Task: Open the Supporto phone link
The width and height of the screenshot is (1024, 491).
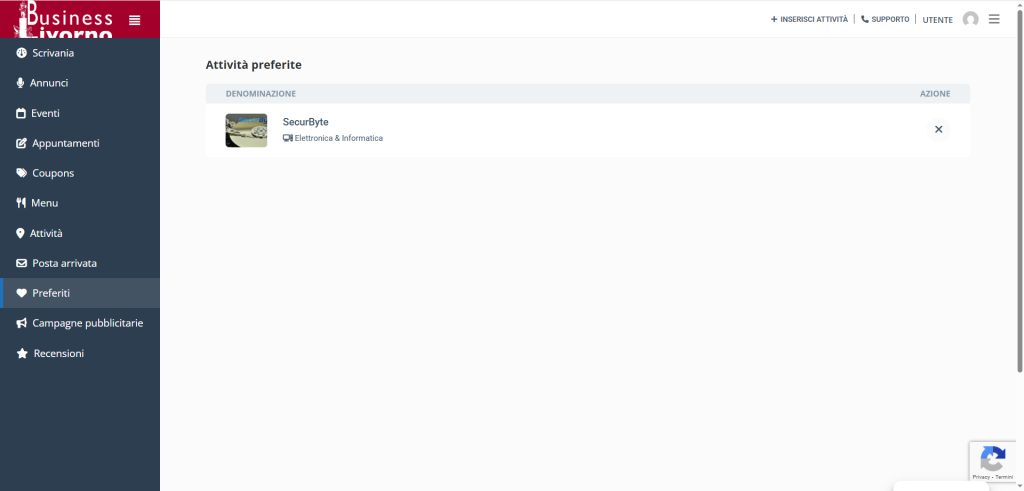Action: (885, 19)
